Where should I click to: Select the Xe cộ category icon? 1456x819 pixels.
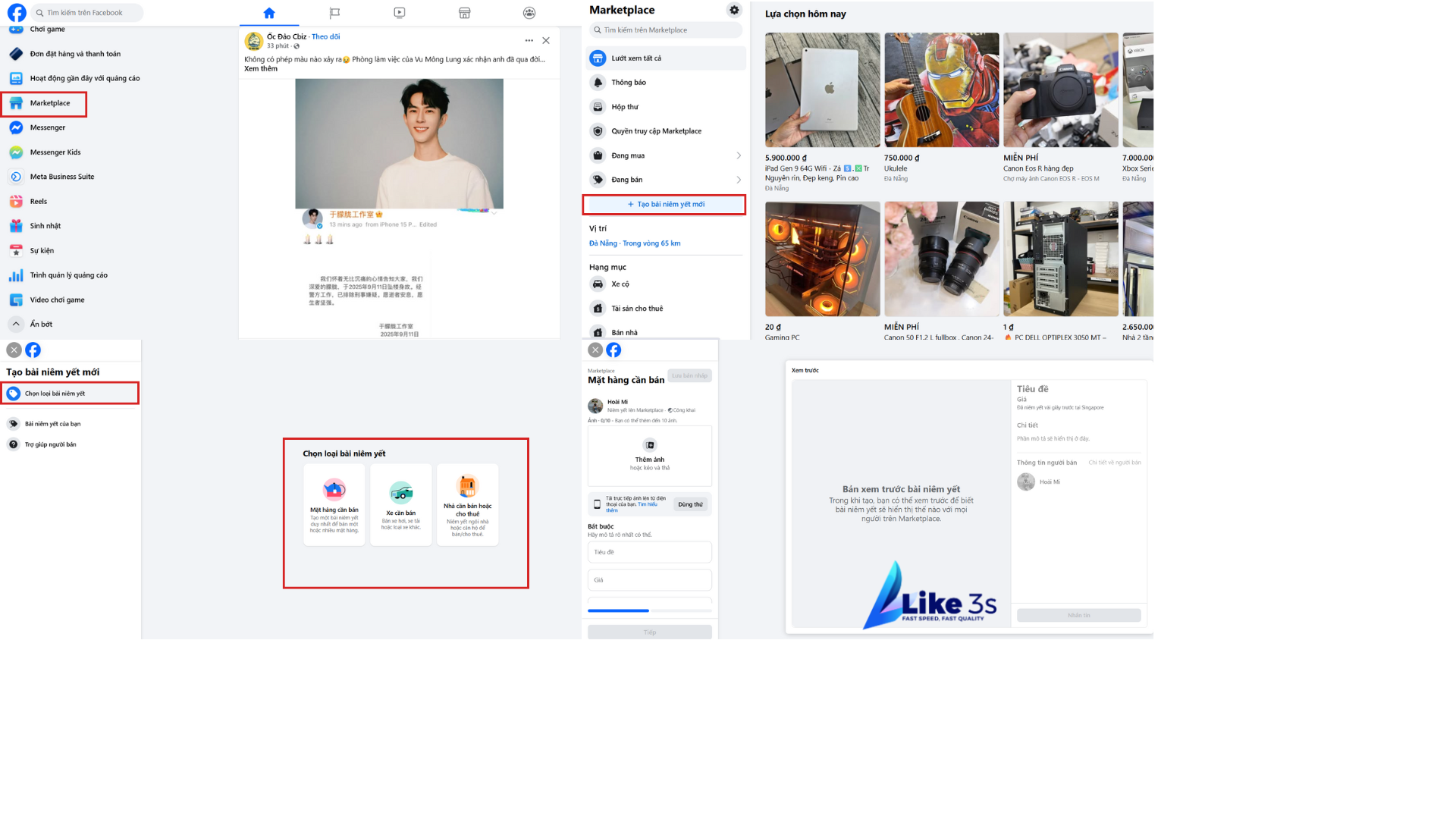[x=598, y=284]
